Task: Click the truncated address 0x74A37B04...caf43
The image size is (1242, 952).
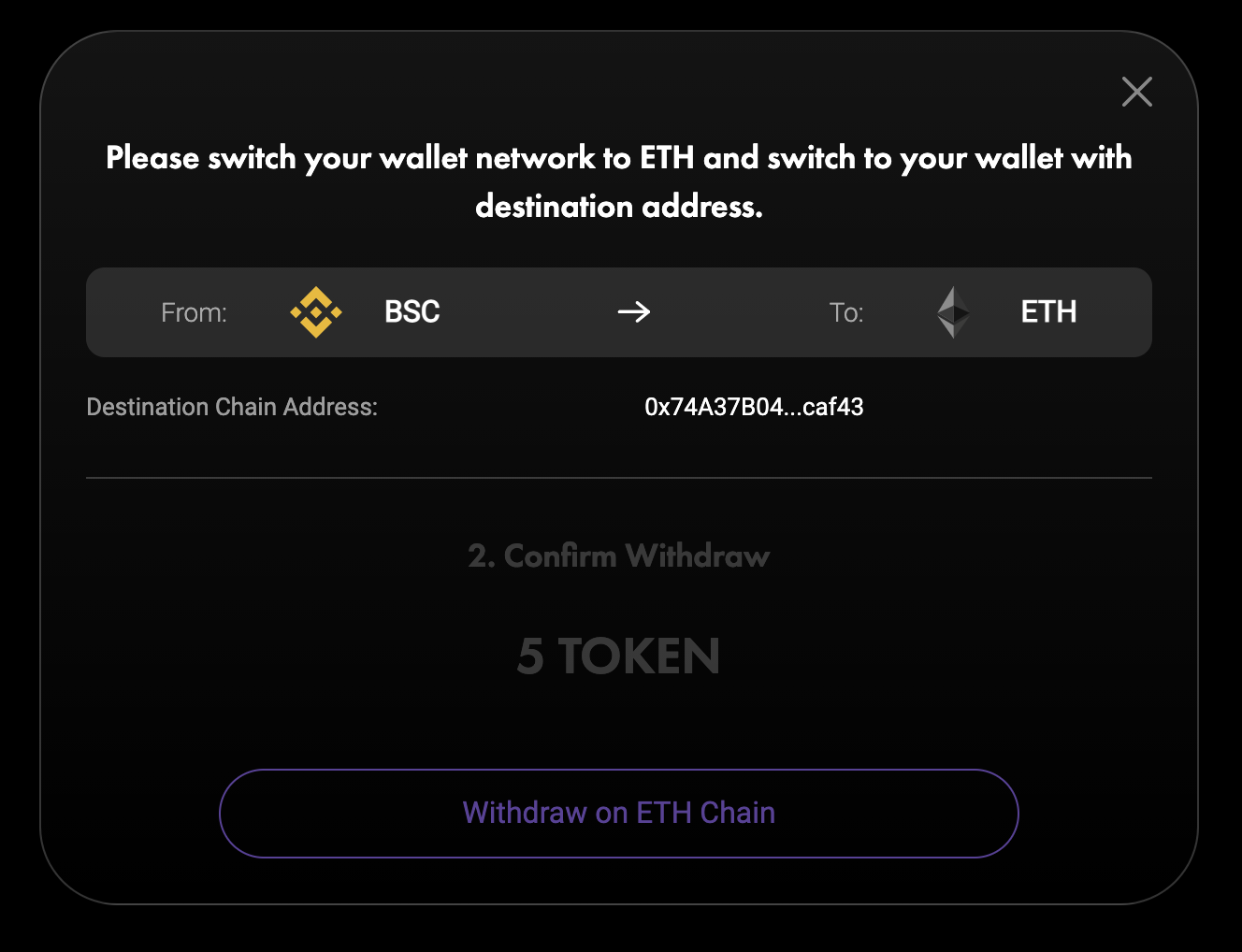Action: (x=755, y=407)
